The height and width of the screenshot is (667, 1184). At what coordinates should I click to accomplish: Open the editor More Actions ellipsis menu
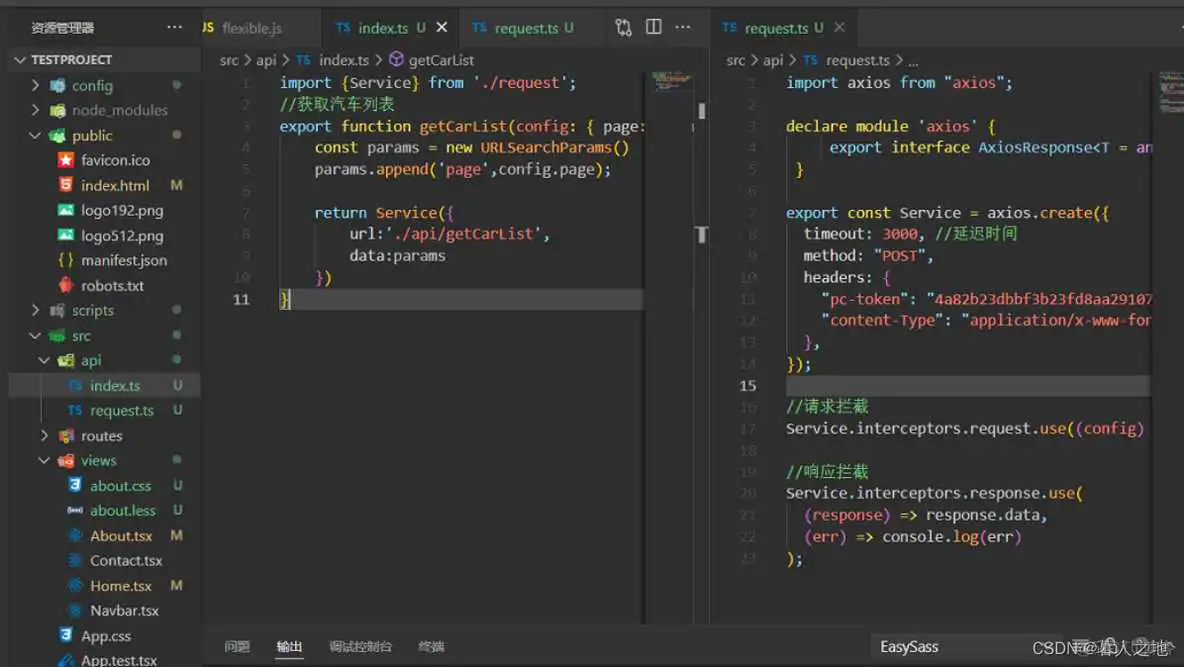[683, 27]
